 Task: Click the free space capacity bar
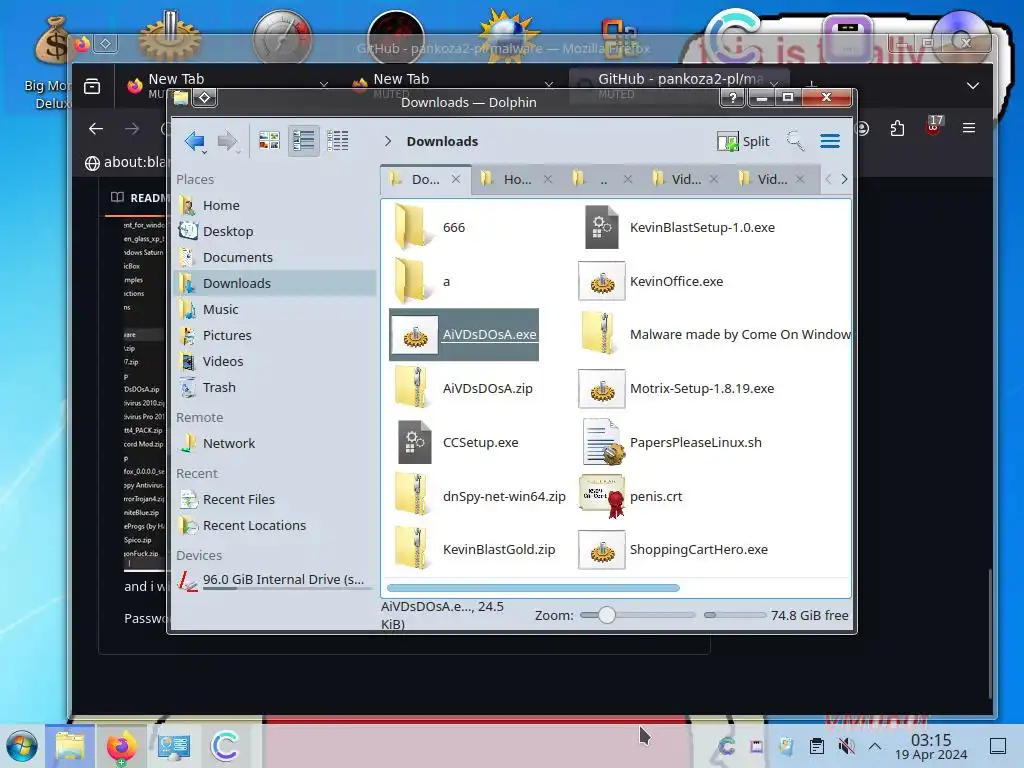click(x=734, y=615)
